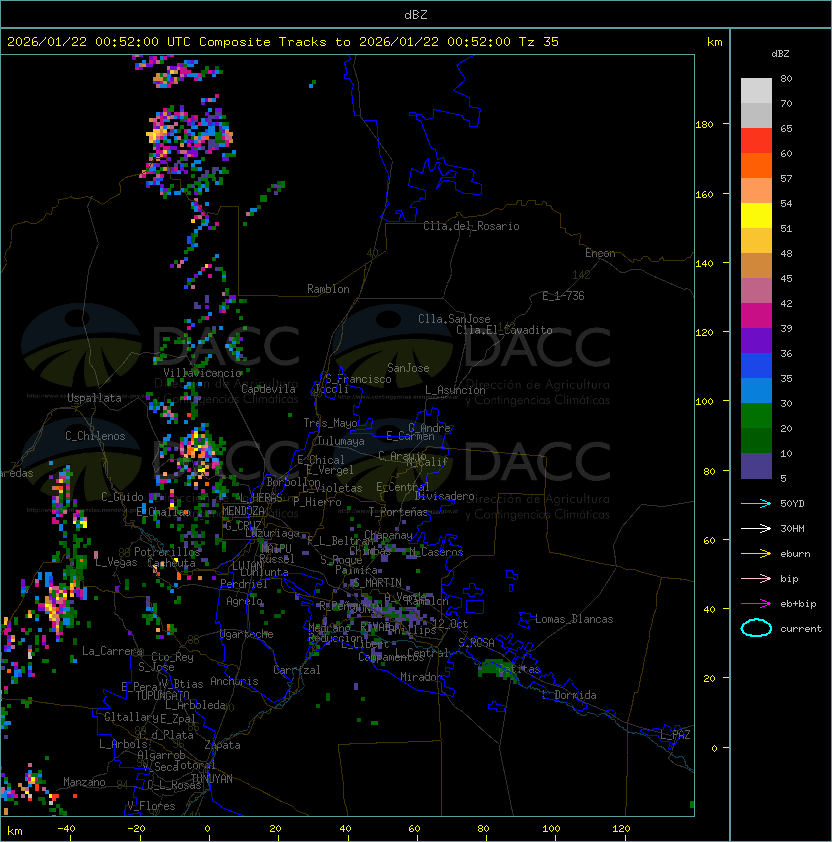The image size is (832, 842).
Task: Click the 'S_MARTIN' place label
Action: 378,582
